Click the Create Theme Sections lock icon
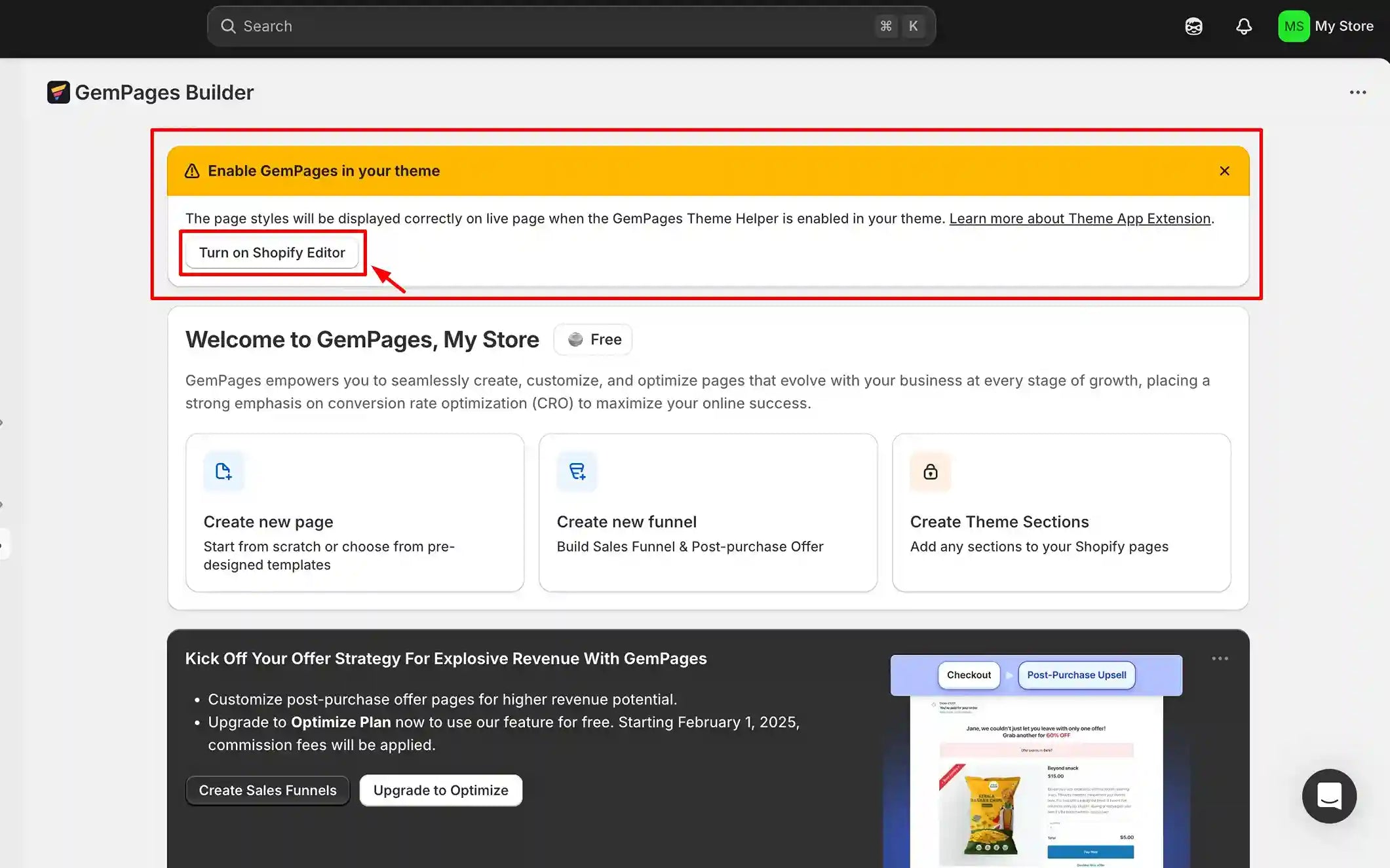This screenshot has width=1390, height=868. (x=930, y=471)
